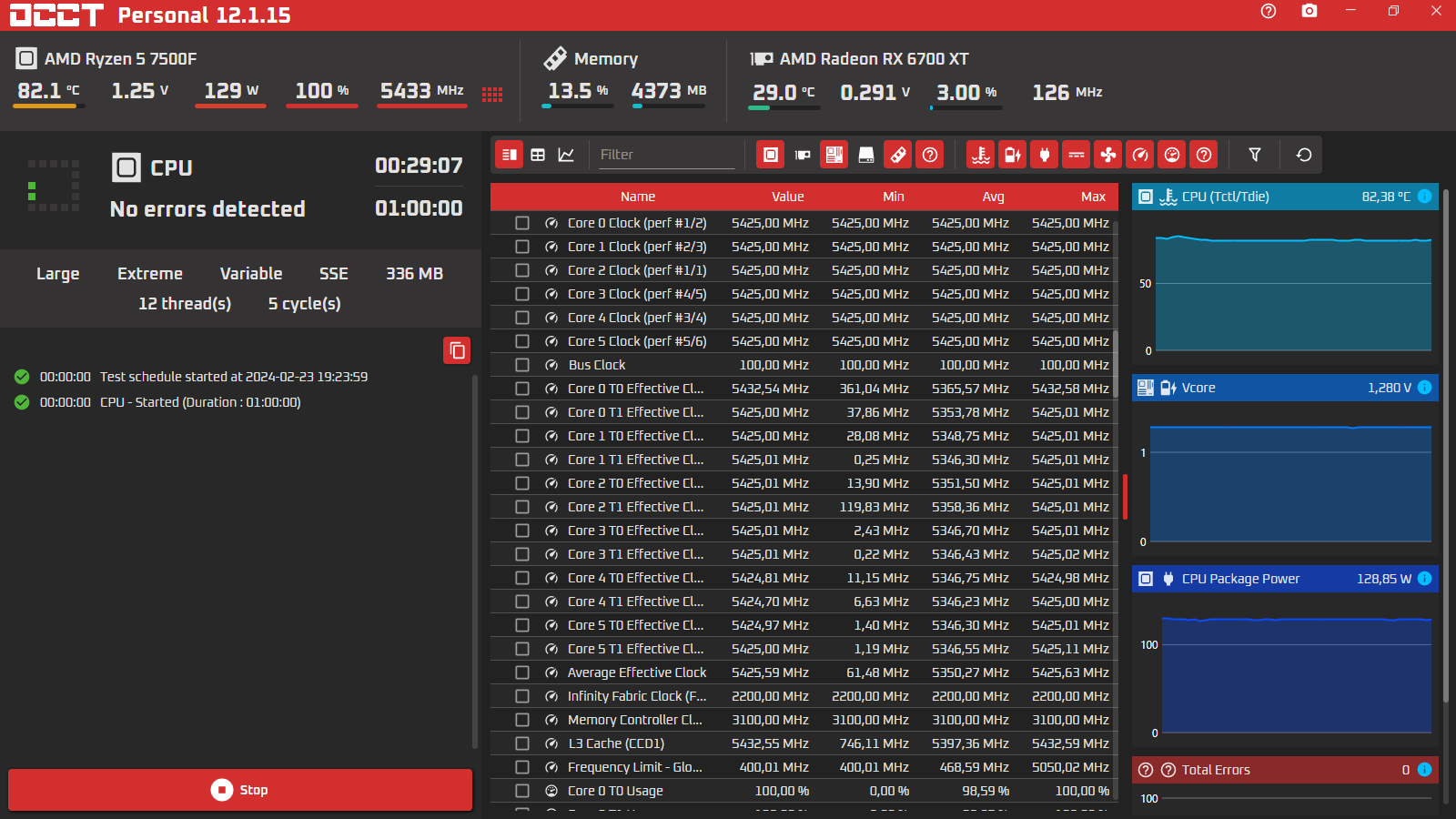Click the 'AMD Radeon RX 6700 XT' header label
The image size is (1456, 819).
pos(875,59)
